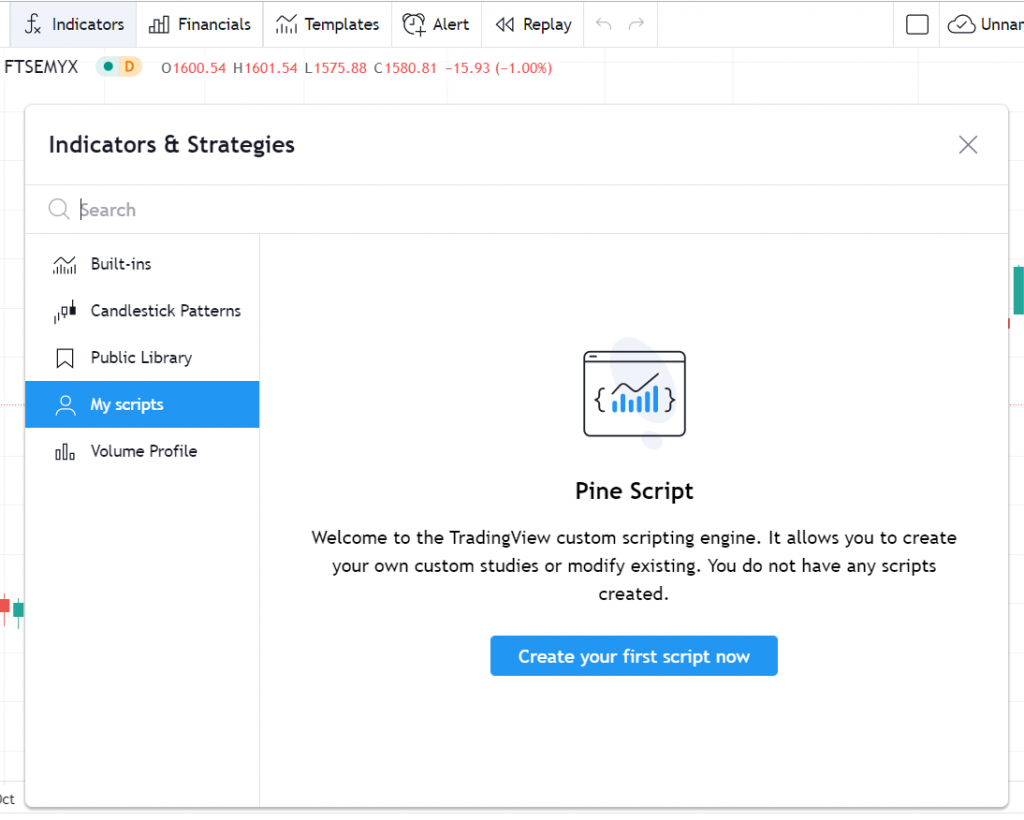Select the Built-ins category

[121, 264]
